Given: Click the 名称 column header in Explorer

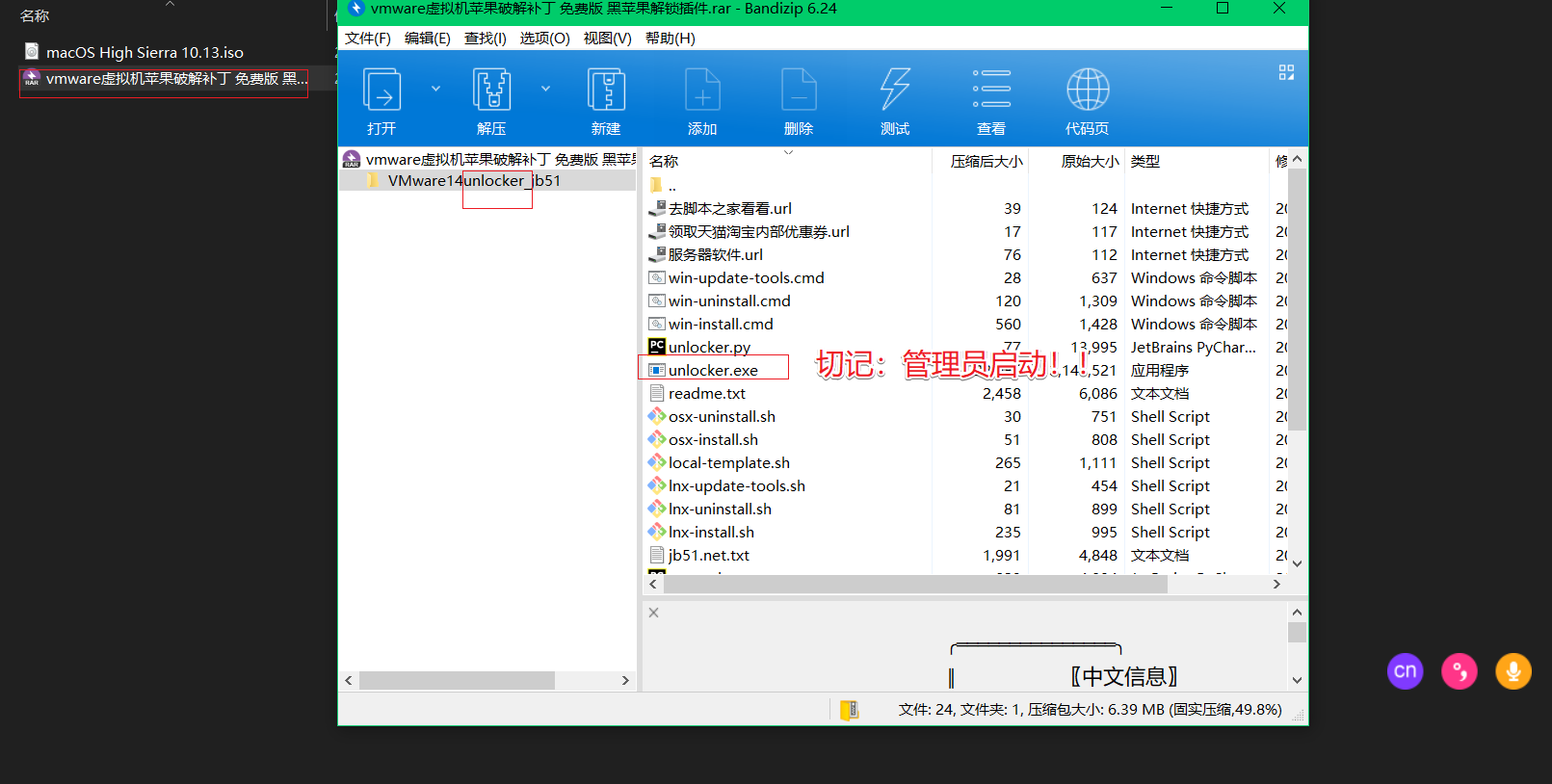Looking at the screenshot, I should (35, 16).
